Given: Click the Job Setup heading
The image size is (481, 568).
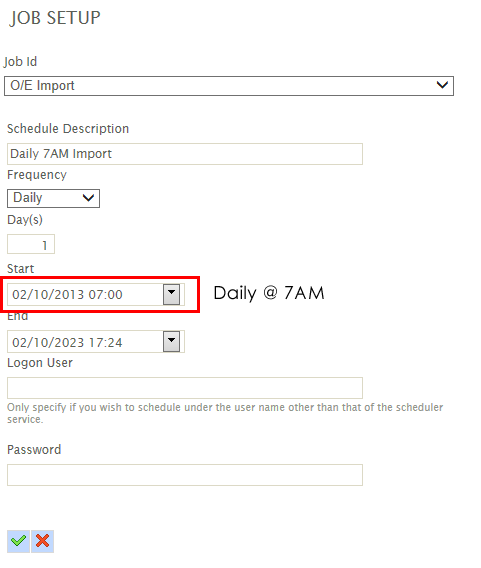Looking at the screenshot, I should pyautogui.click(x=55, y=18).
